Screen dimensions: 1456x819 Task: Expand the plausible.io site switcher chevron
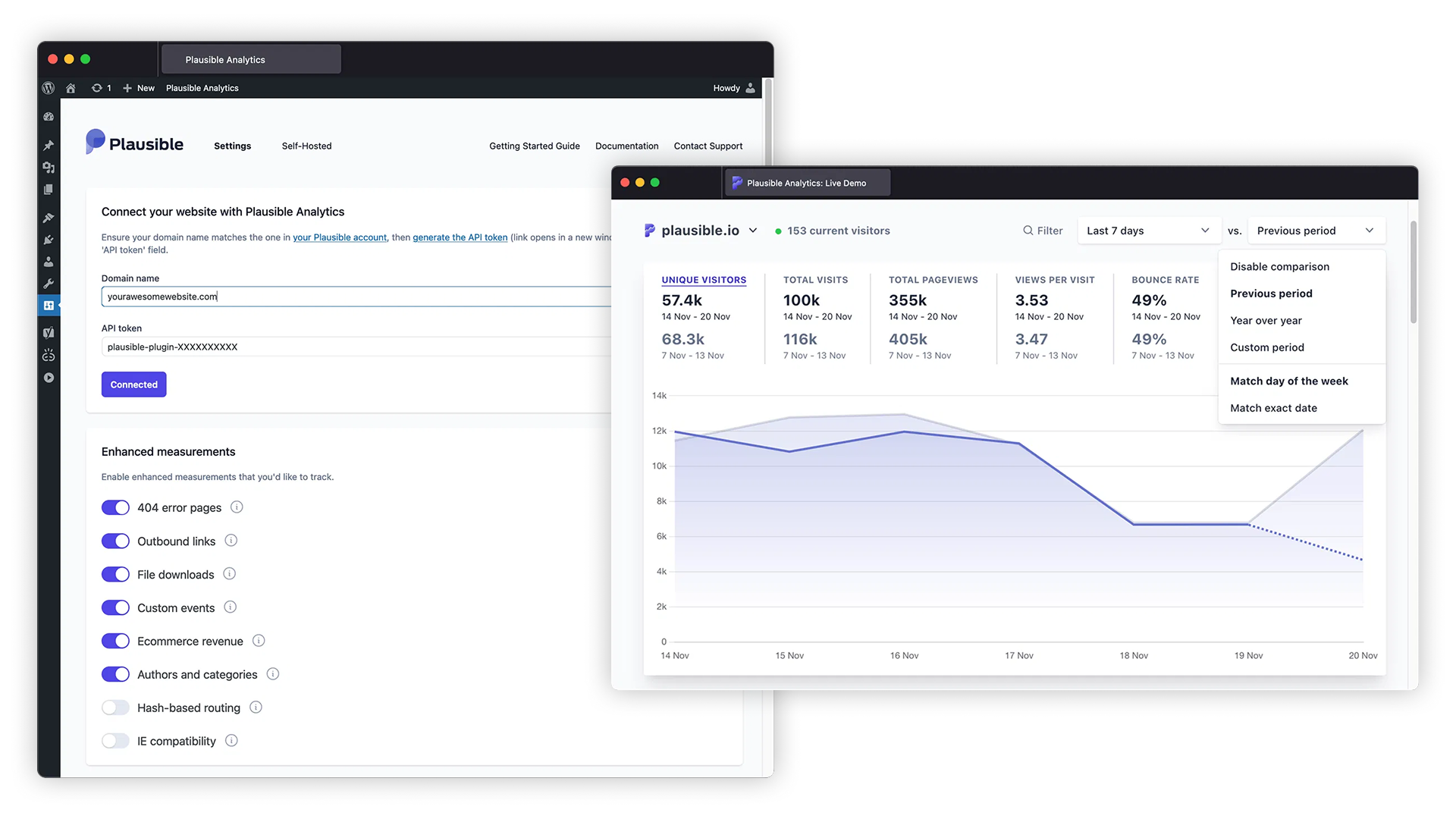coord(753,231)
